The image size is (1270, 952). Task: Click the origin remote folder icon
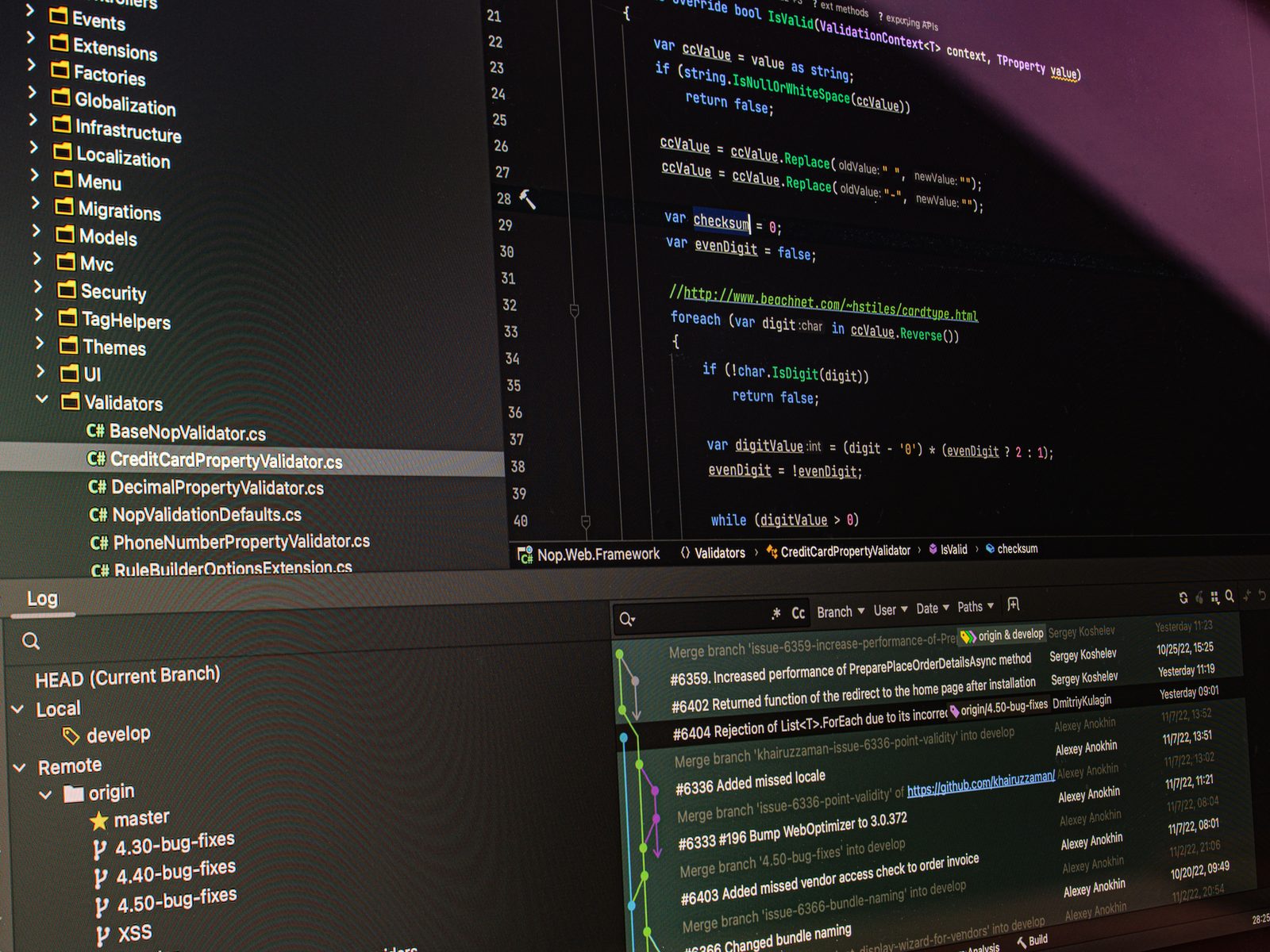pyautogui.click(x=74, y=793)
